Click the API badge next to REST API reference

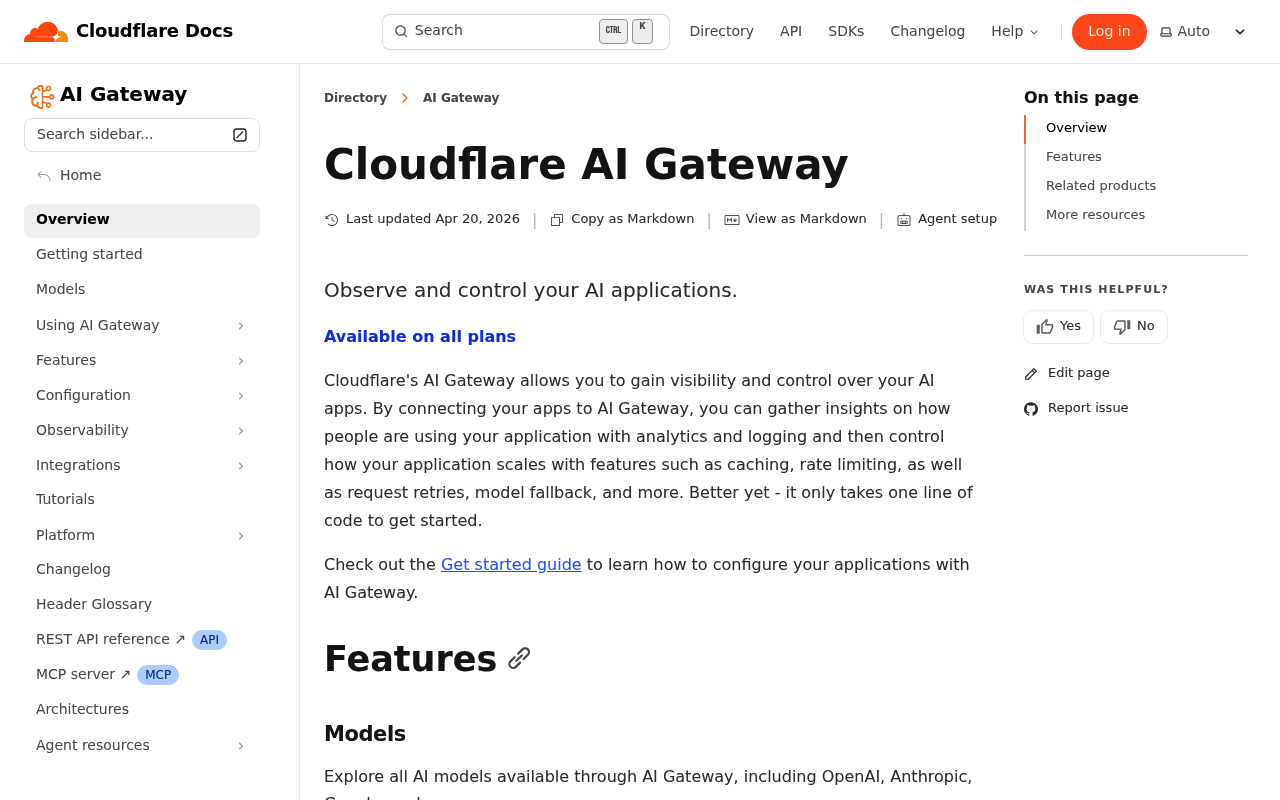pyautogui.click(x=209, y=640)
